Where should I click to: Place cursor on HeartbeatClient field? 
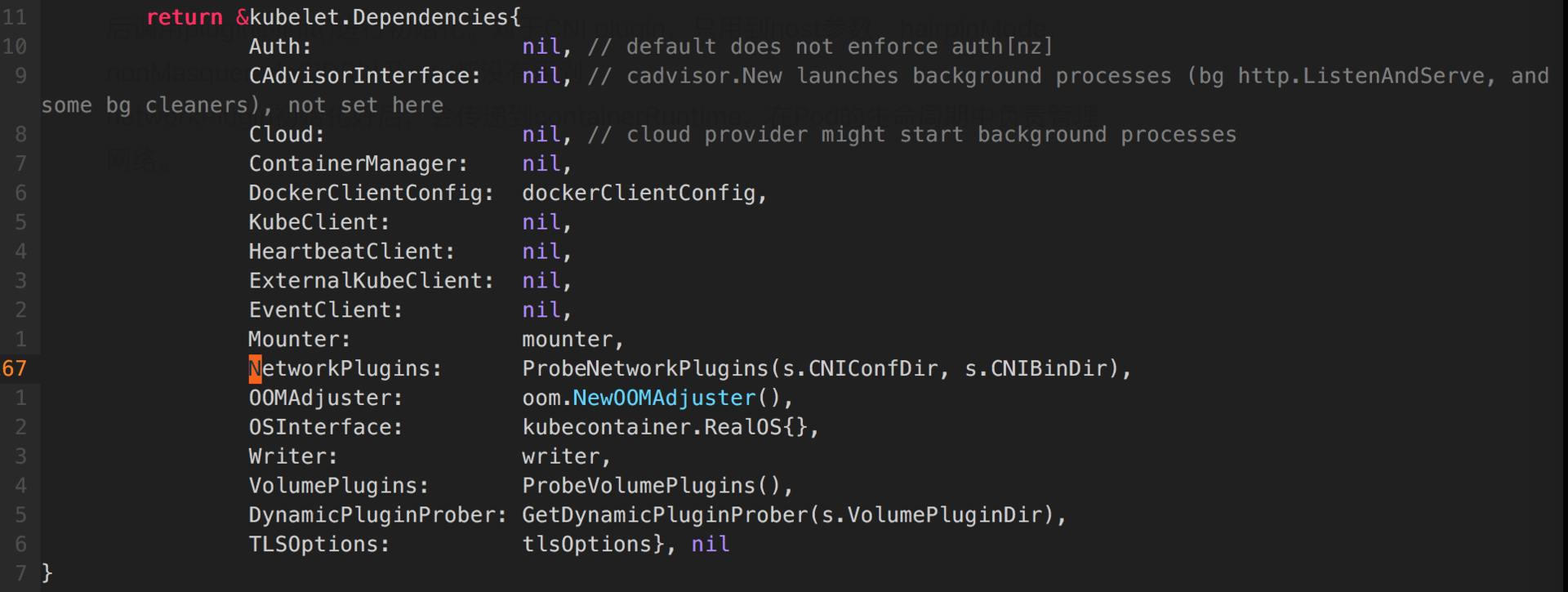pos(351,251)
